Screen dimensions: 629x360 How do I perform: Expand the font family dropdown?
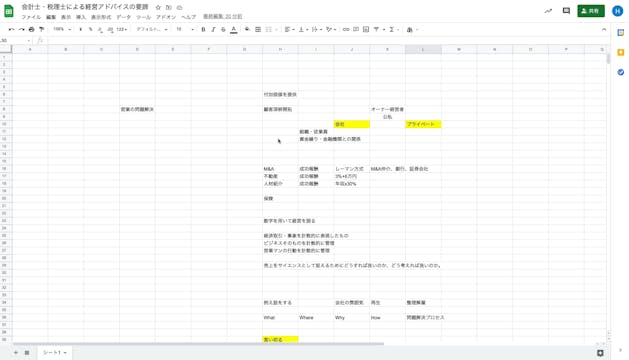coord(152,29)
